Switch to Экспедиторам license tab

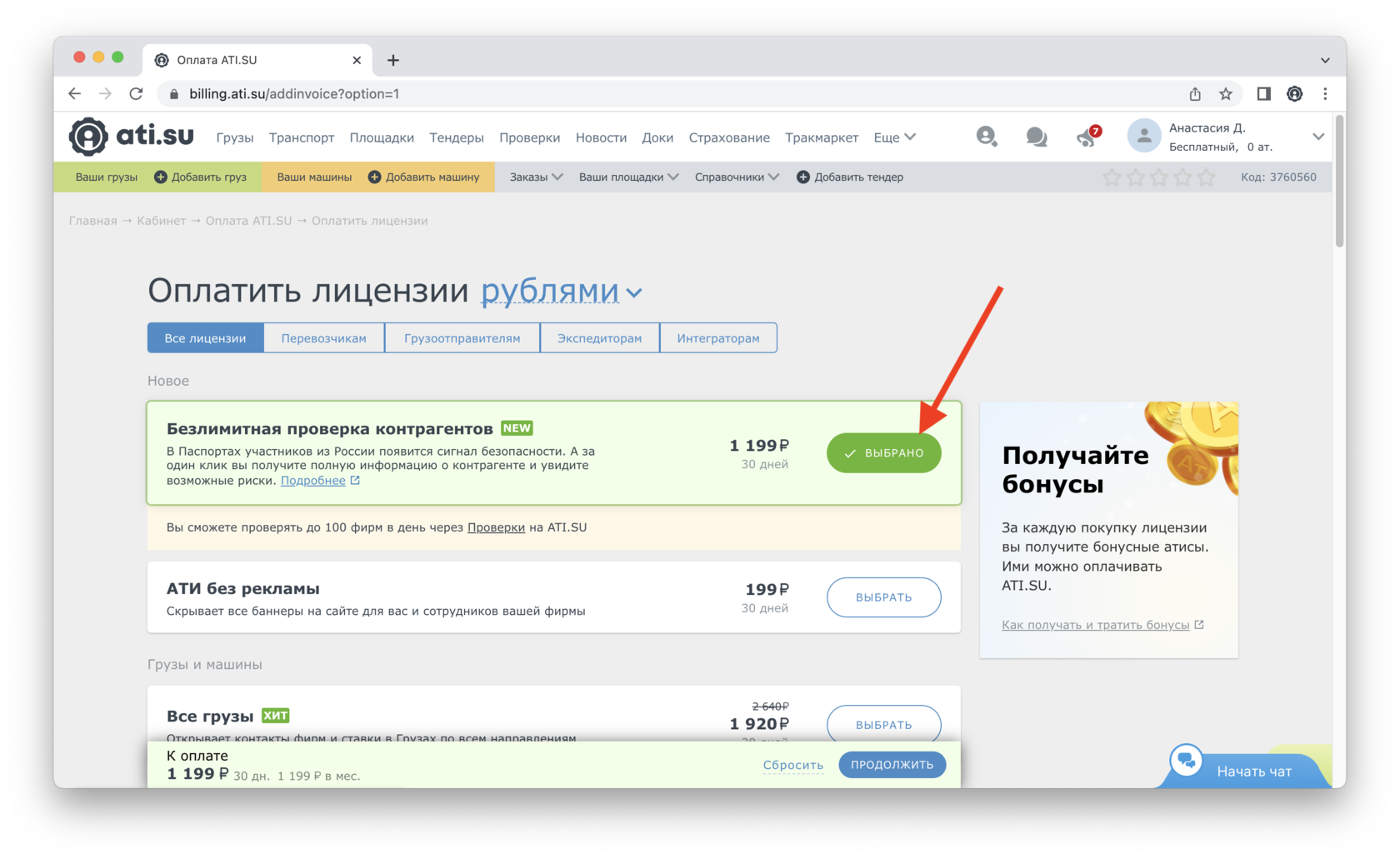(600, 338)
